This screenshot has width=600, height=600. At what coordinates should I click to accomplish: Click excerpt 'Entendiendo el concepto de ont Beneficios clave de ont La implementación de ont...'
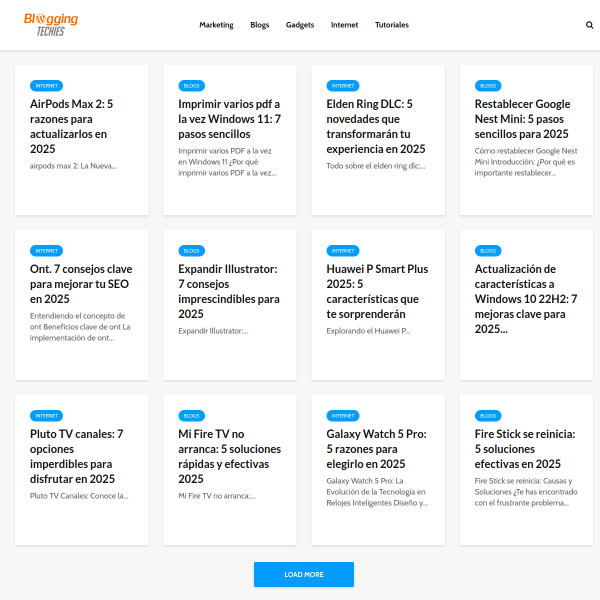pos(80,327)
